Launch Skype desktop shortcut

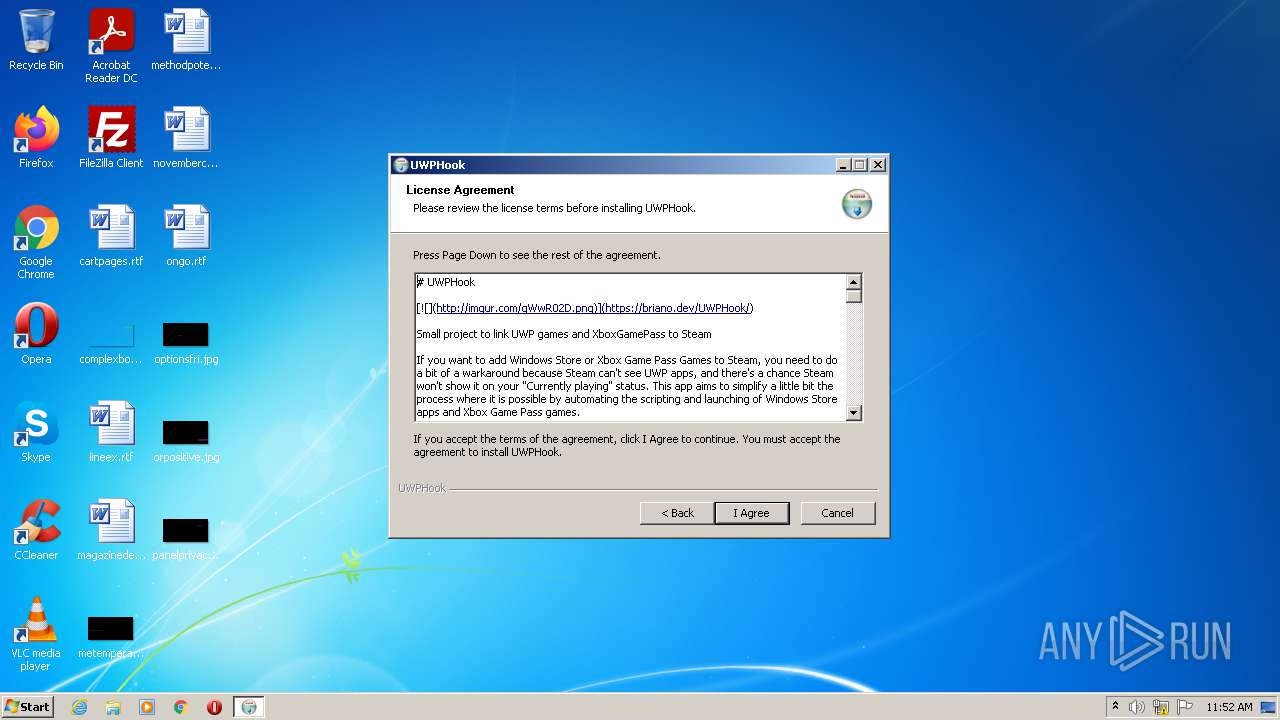[x=36, y=432]
